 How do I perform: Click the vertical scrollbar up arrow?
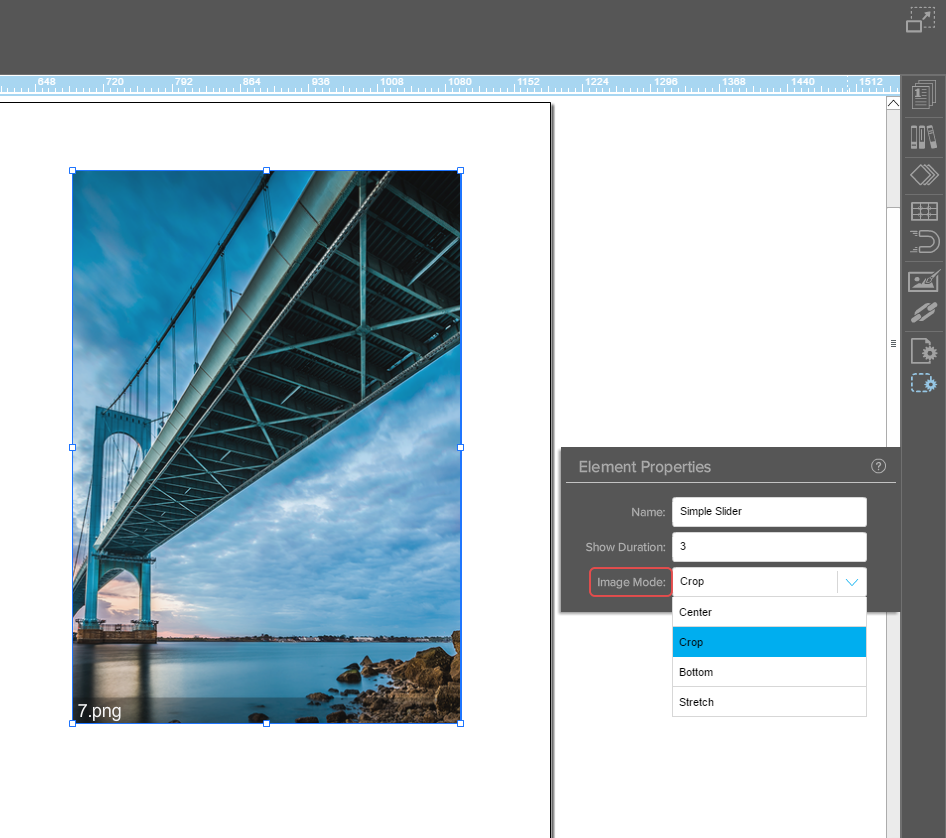click(893, 103)
